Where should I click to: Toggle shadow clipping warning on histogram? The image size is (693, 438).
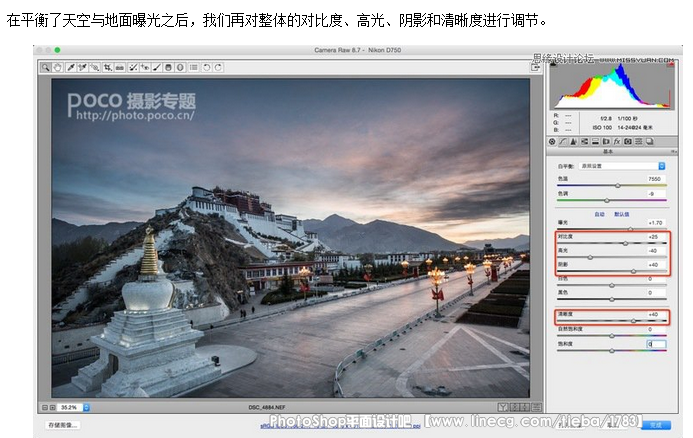pyautogui.click(x=553, y=64)
